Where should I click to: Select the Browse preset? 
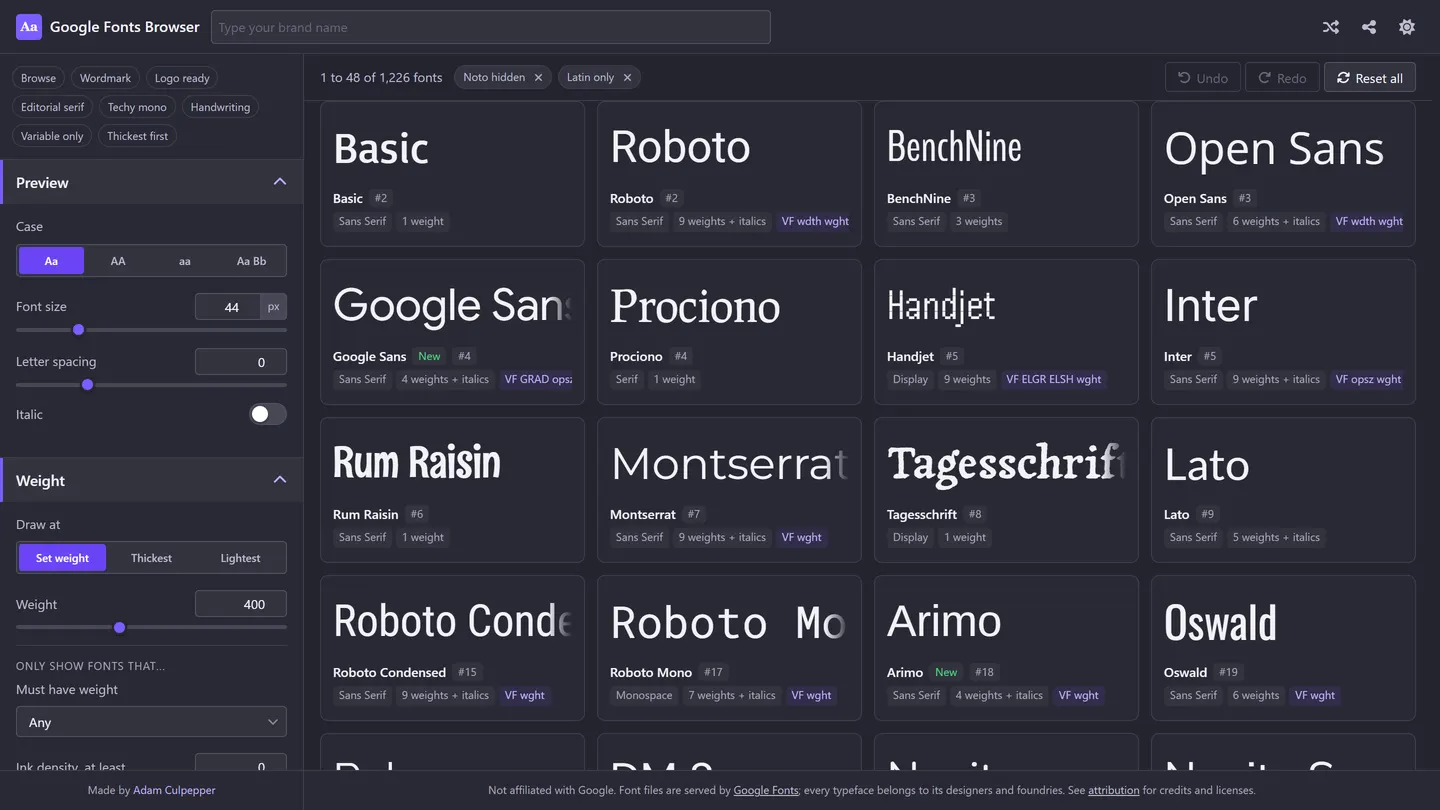(39, 78)
